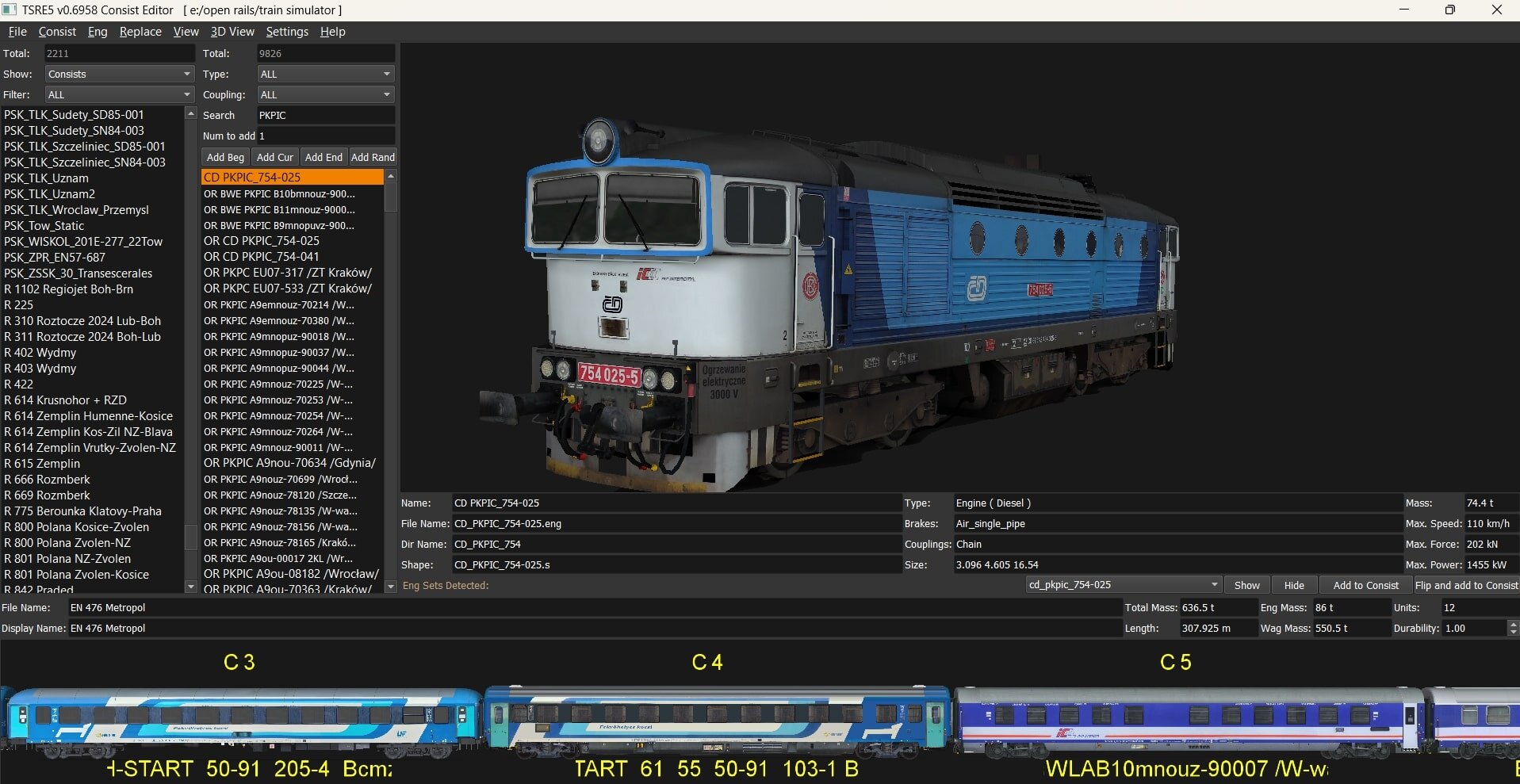Click Flip and add to Consist
Viewport: 1520px width, 784px height.
(x=1466, y=584)
